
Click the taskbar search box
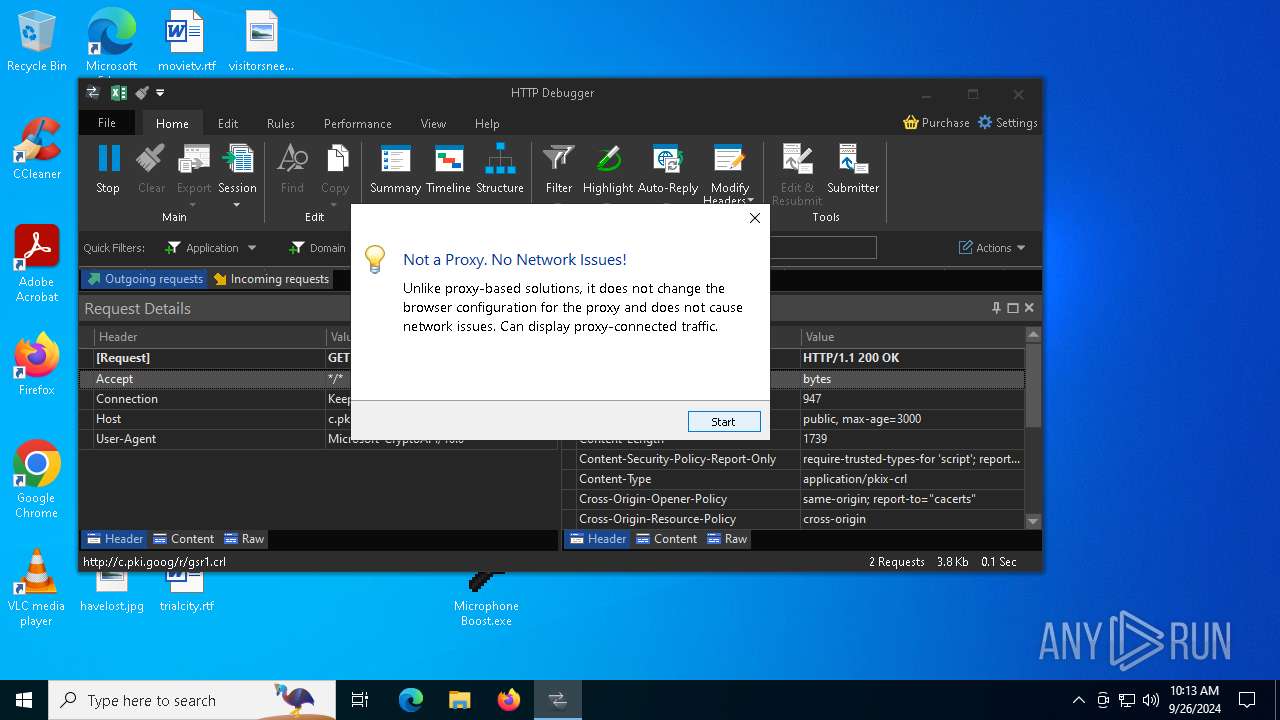click(x=192, y=700)
